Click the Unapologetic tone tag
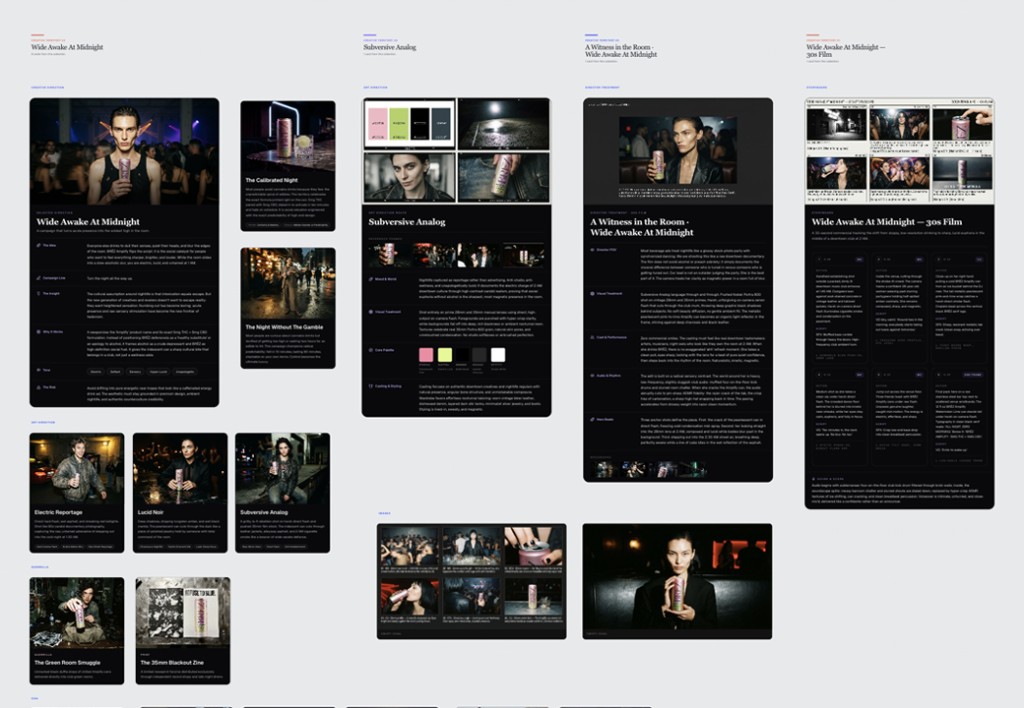This screenshot has width=1024, height=708. 185,372
